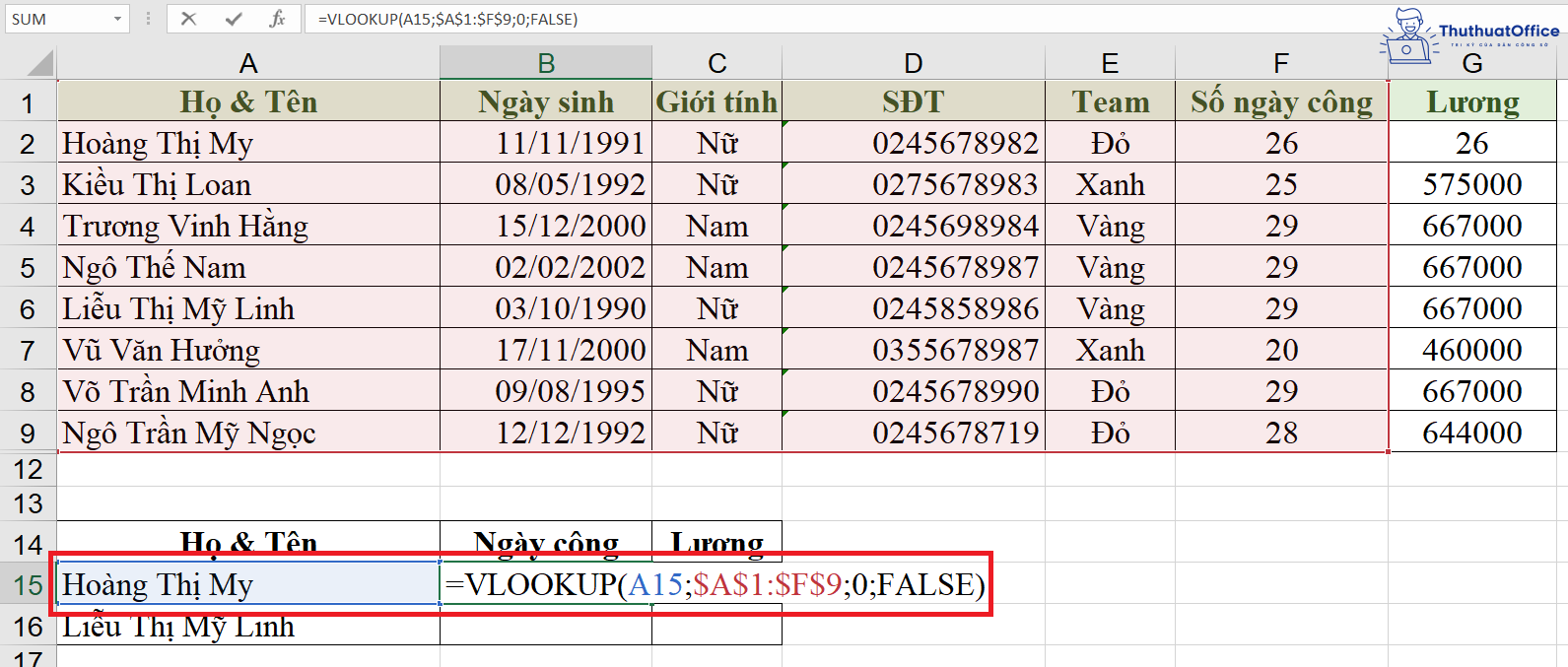This screenshot has height=667, width=1568.
Task: Click 'Ngày công' header in row 14
Action: click(x=546, y=542)
